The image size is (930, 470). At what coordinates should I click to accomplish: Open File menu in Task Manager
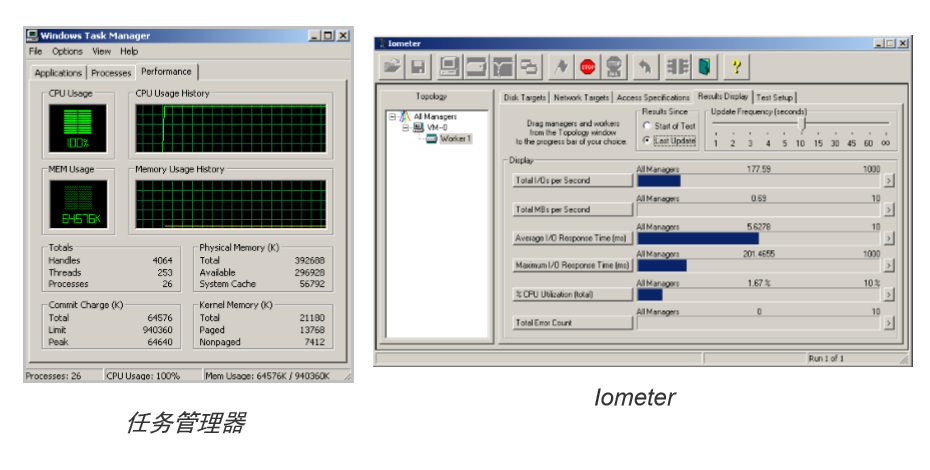coord(36,52)
